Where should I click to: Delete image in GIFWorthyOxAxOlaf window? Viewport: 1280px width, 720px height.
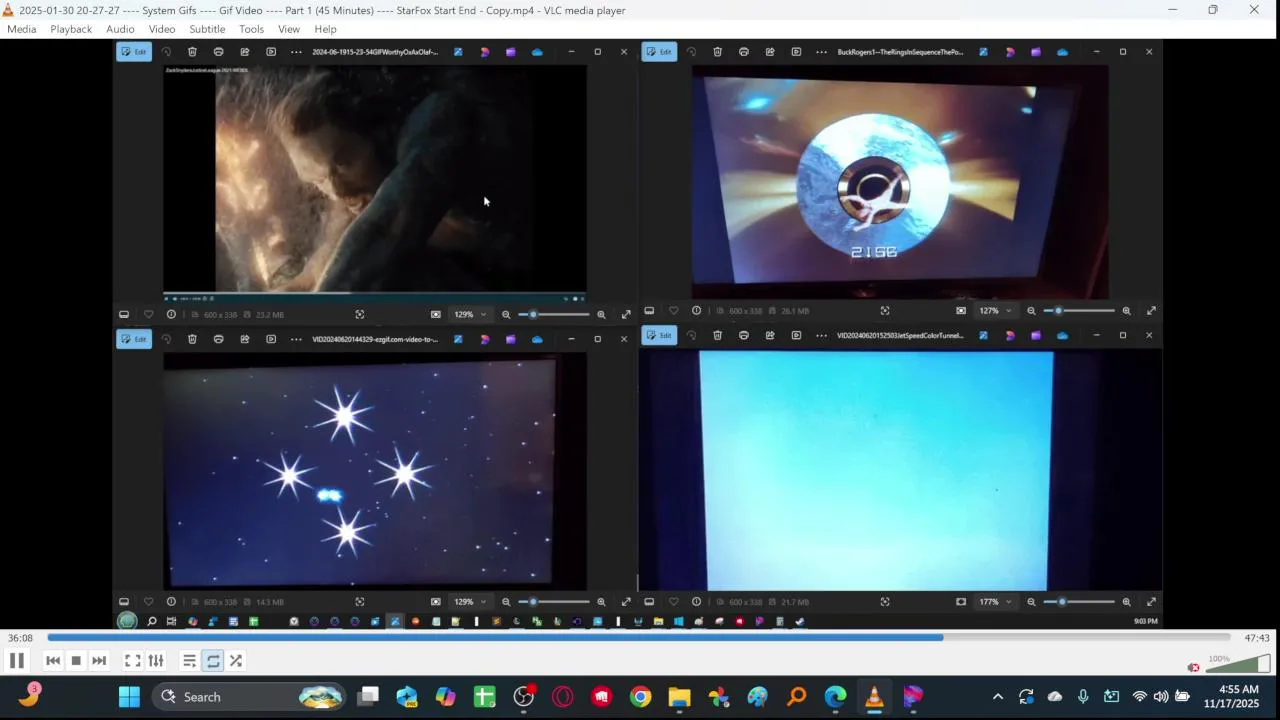[192, 52]
